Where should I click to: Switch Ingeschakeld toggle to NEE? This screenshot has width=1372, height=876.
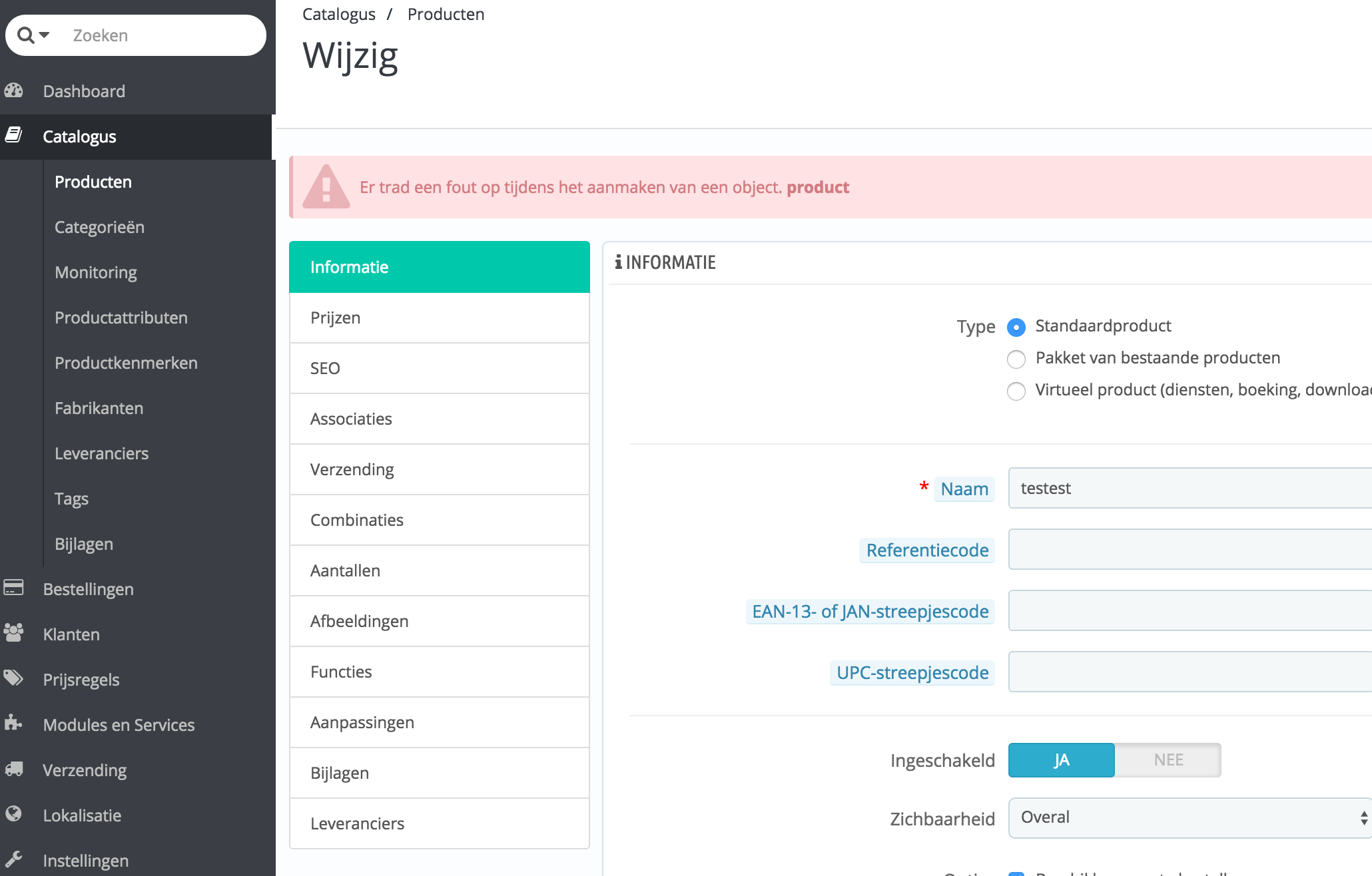[1168, 760]
